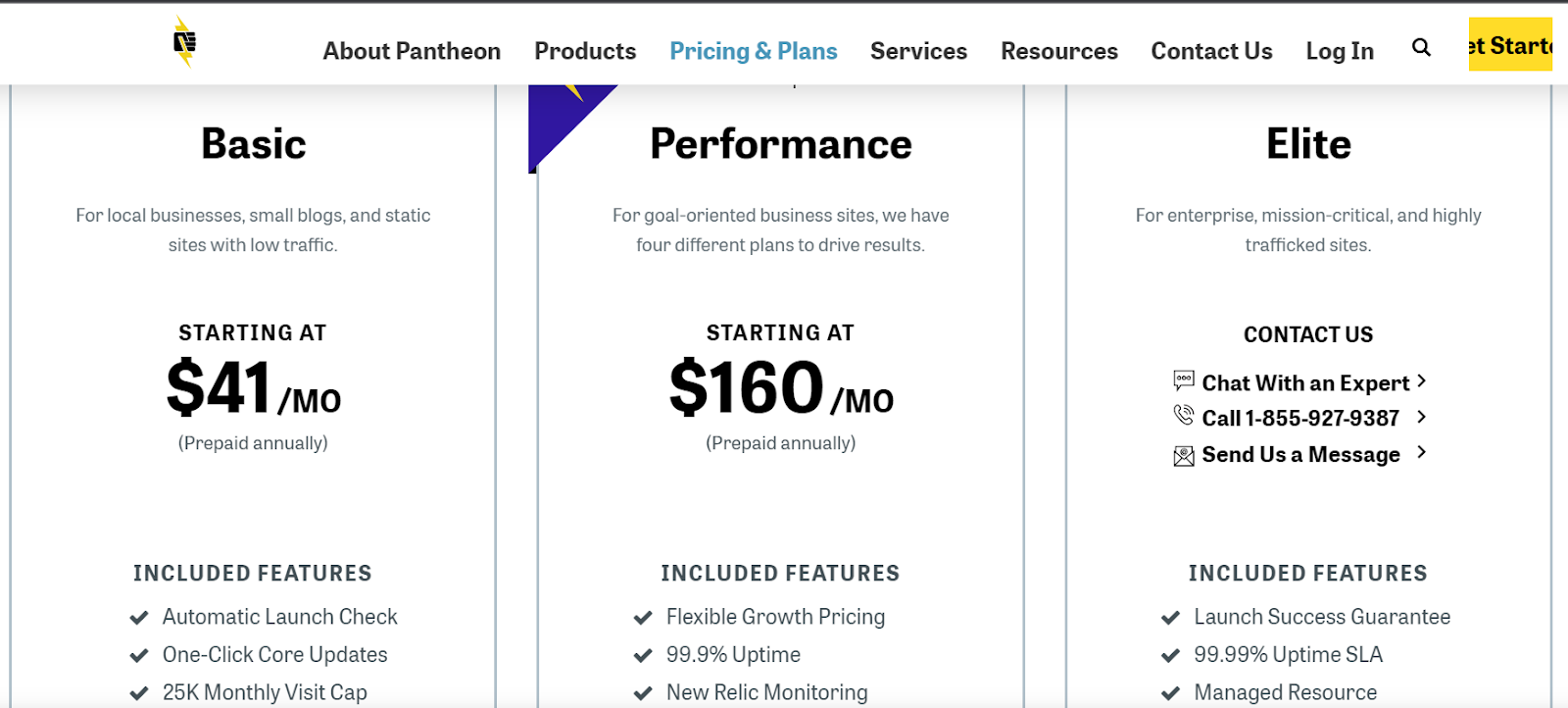This screenshot has height=708, width=1568.
Task: Click the envelope message icon
Action: tap(1184, 456)
